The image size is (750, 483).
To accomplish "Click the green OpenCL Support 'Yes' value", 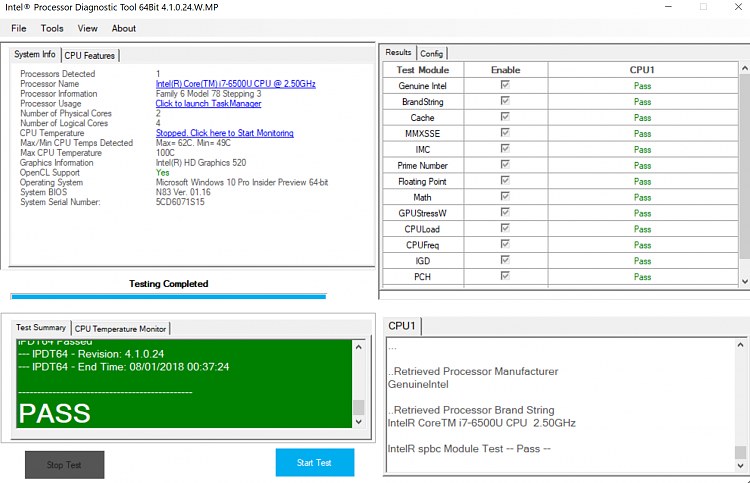I will click(x=163, y=173).
